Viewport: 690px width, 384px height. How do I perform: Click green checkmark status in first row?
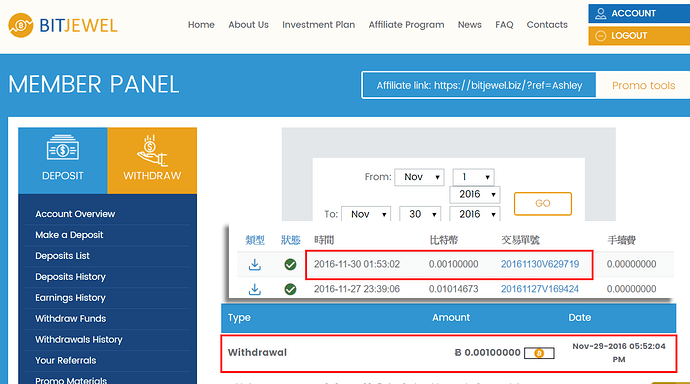click(290, 264)
